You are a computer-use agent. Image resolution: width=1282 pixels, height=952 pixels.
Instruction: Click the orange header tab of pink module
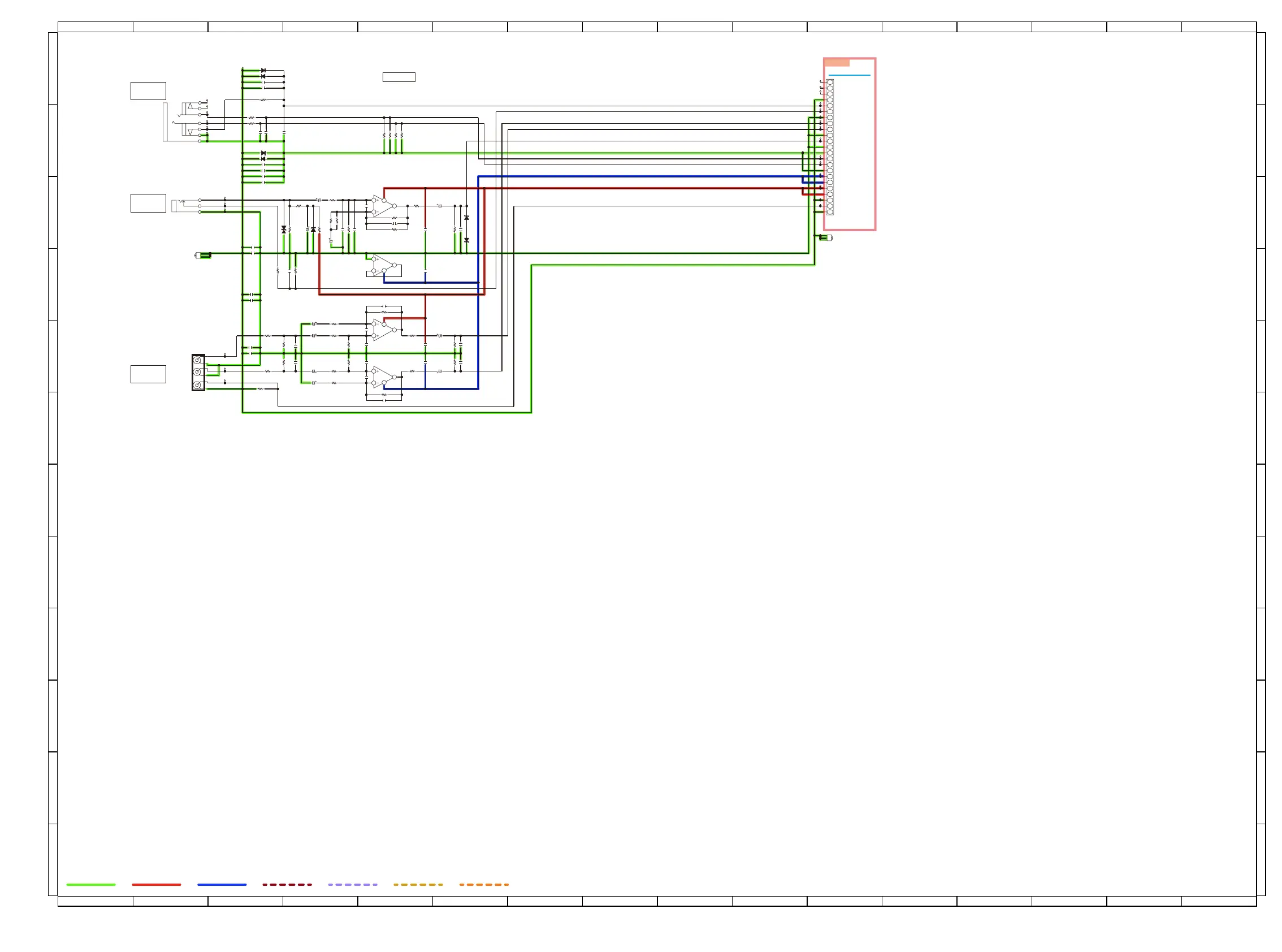(837, 62)
